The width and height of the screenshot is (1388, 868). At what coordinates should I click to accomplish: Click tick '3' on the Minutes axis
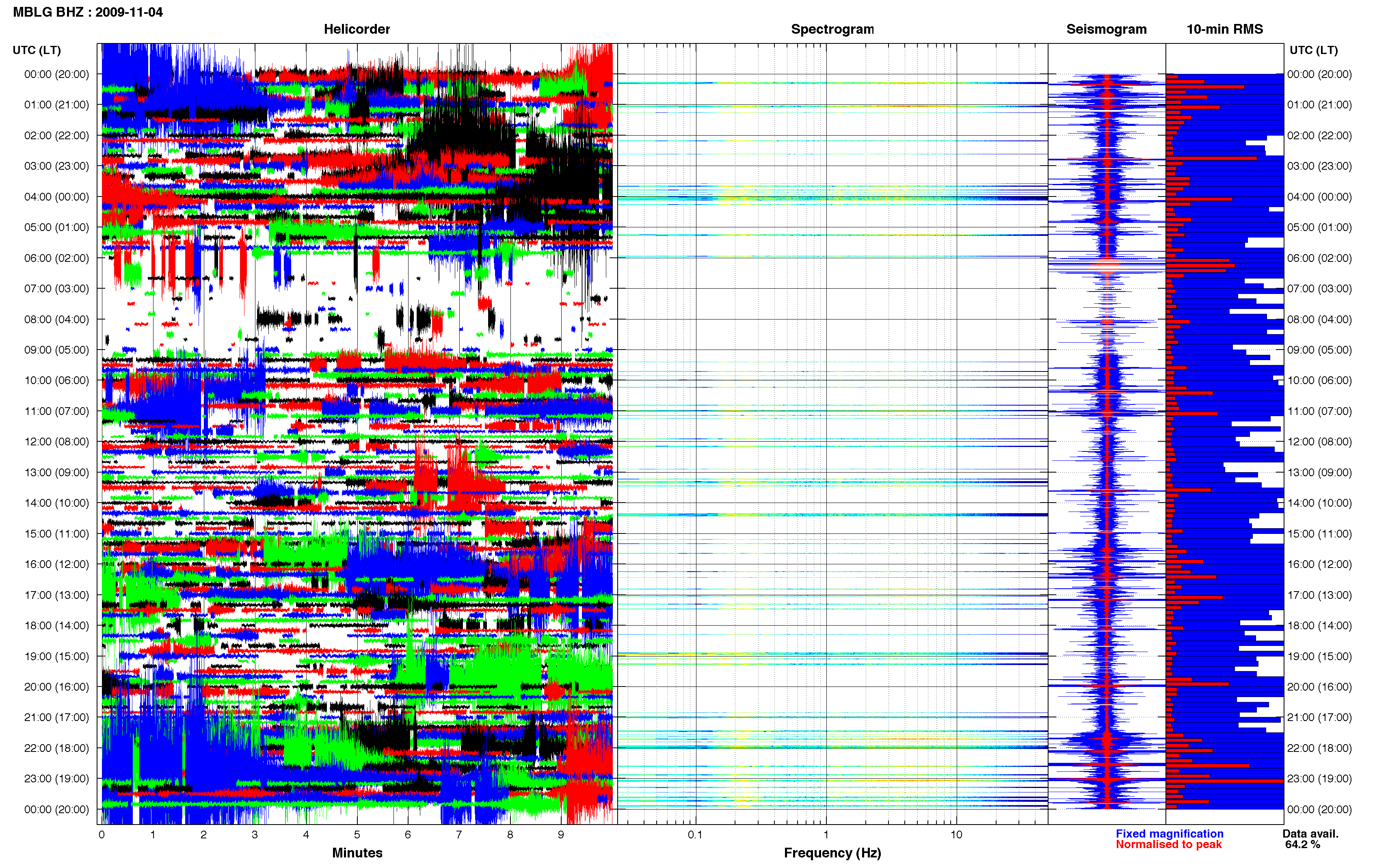pyautogui.click(x=255, y=835)
